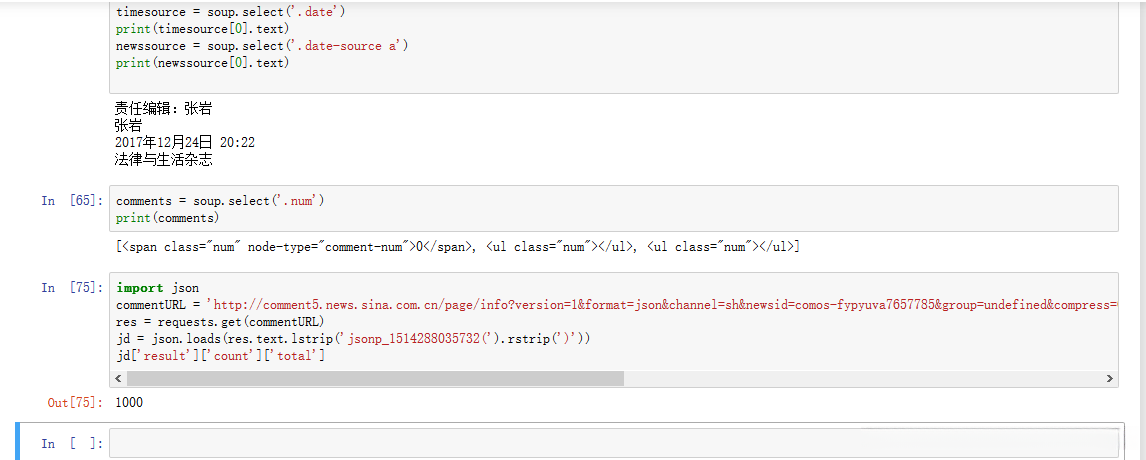Click the 2017年12月24日 20:22 output line

pyautogui.click(x=185, y=143)
